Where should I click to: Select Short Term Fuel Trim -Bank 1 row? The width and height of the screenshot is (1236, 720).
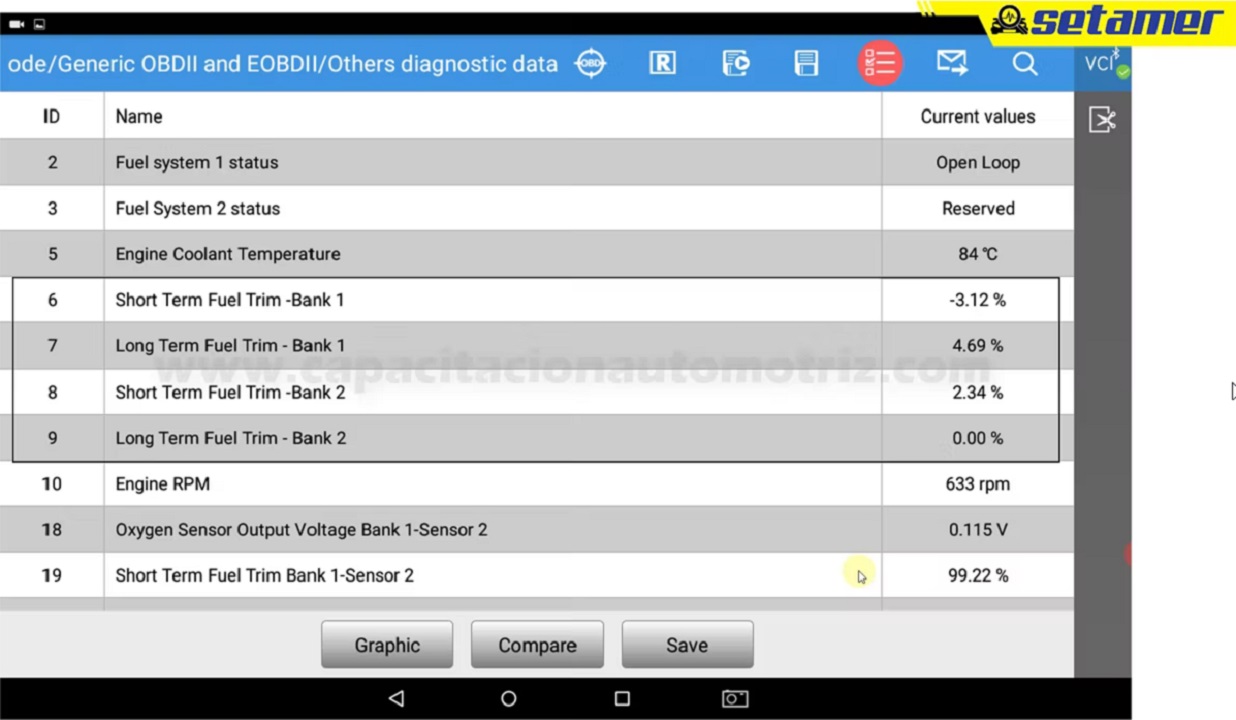(x=537, y=300)
